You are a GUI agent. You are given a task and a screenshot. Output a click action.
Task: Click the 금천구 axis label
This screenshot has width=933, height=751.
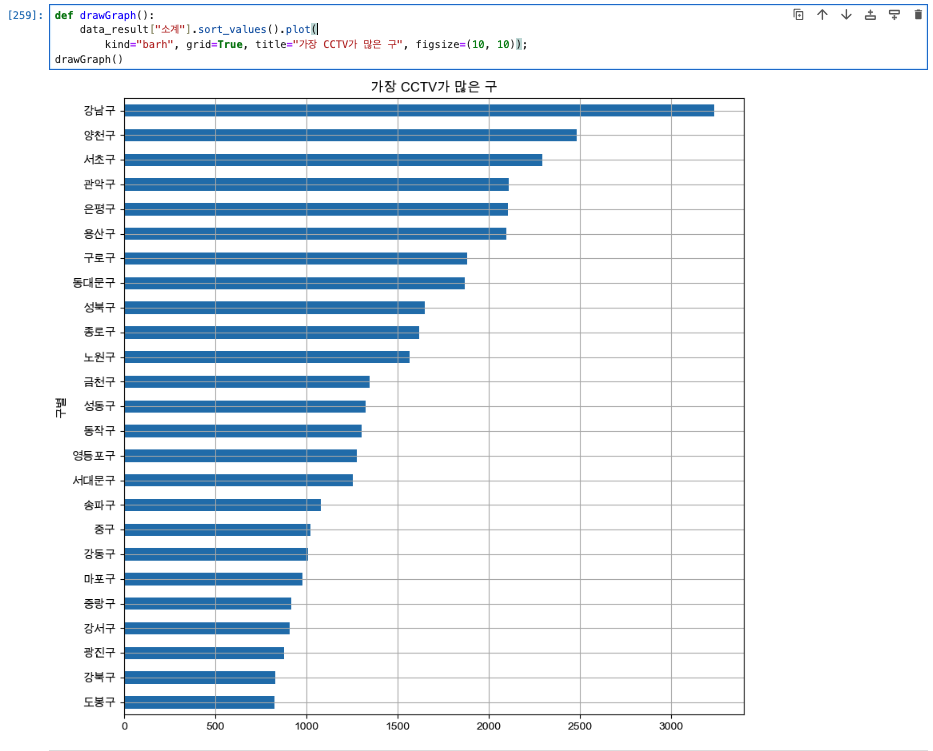tap(99, 381)
